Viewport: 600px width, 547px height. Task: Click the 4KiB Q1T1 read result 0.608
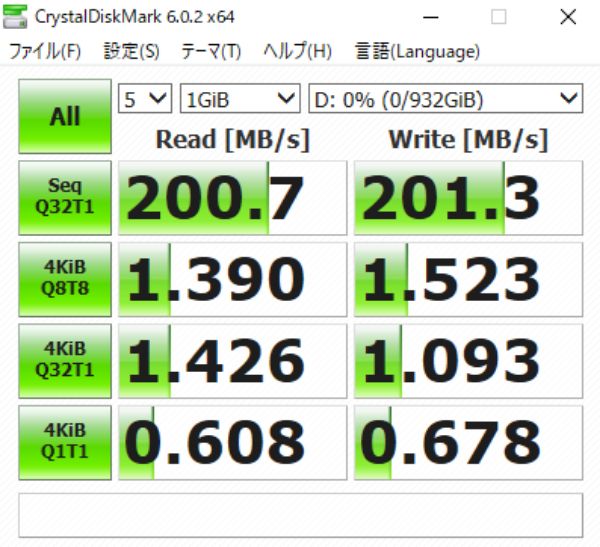tap(233, 443)
